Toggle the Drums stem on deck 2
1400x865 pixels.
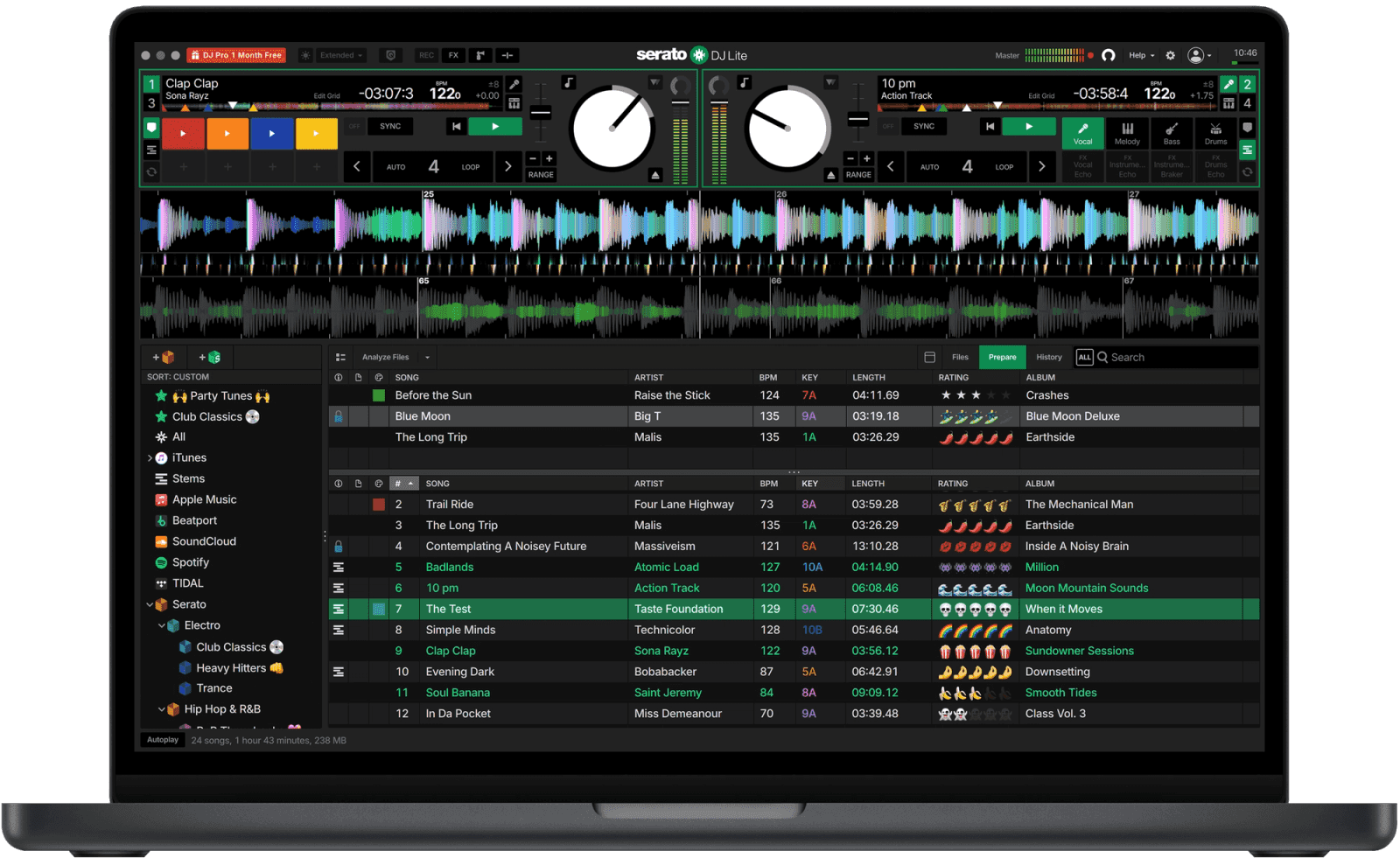(1215, 133)
